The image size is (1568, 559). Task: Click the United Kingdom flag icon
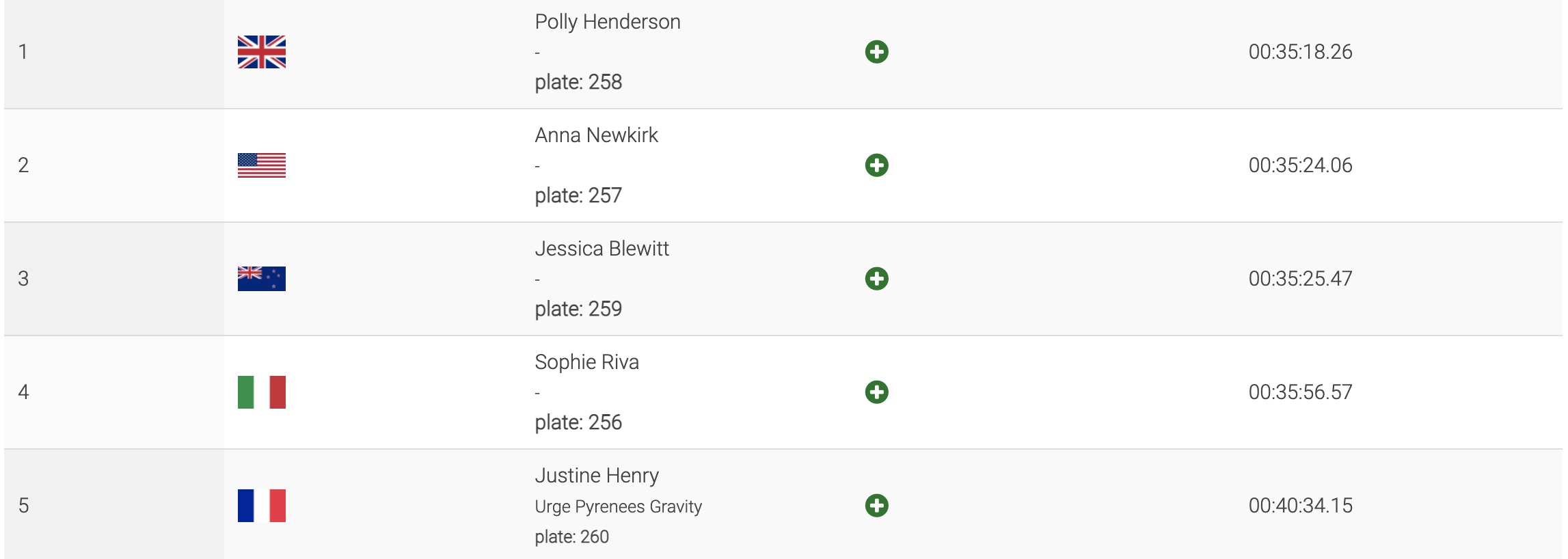click(x=262, y=52)
